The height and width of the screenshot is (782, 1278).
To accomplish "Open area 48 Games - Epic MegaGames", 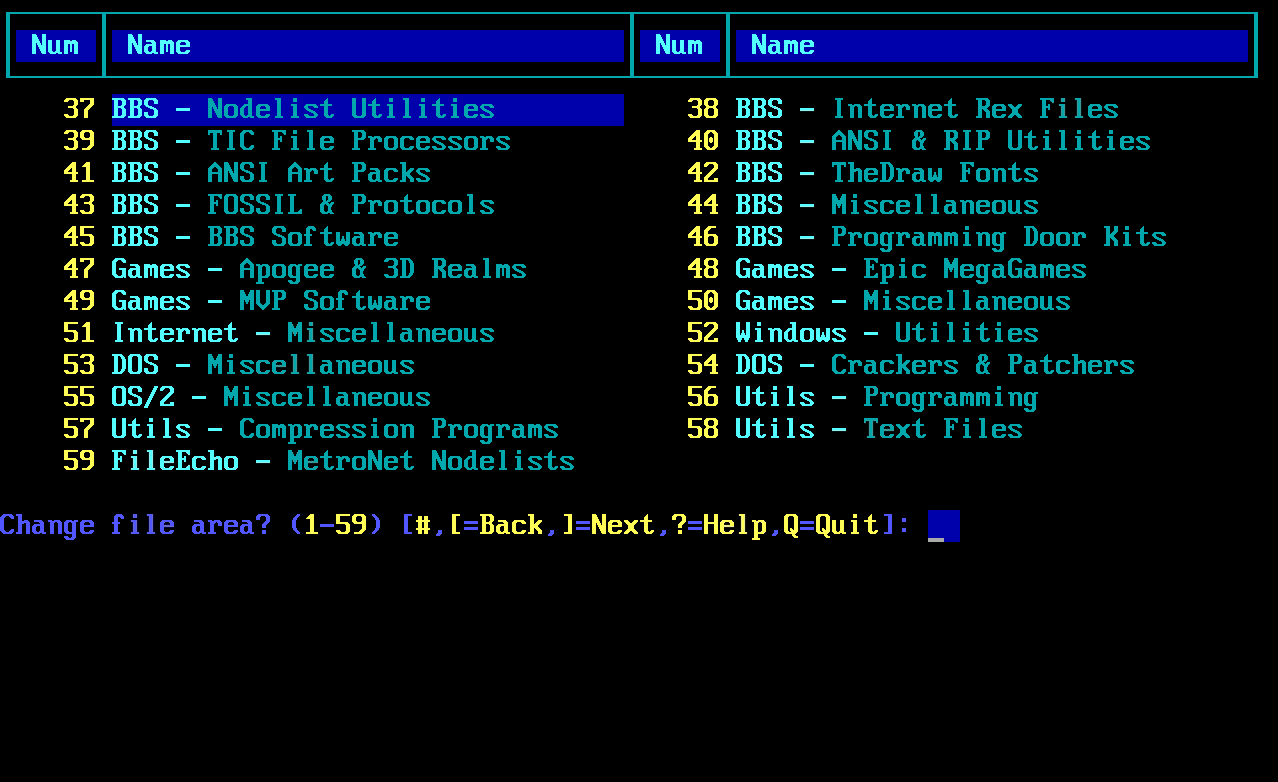I will [x=887, y=269].
